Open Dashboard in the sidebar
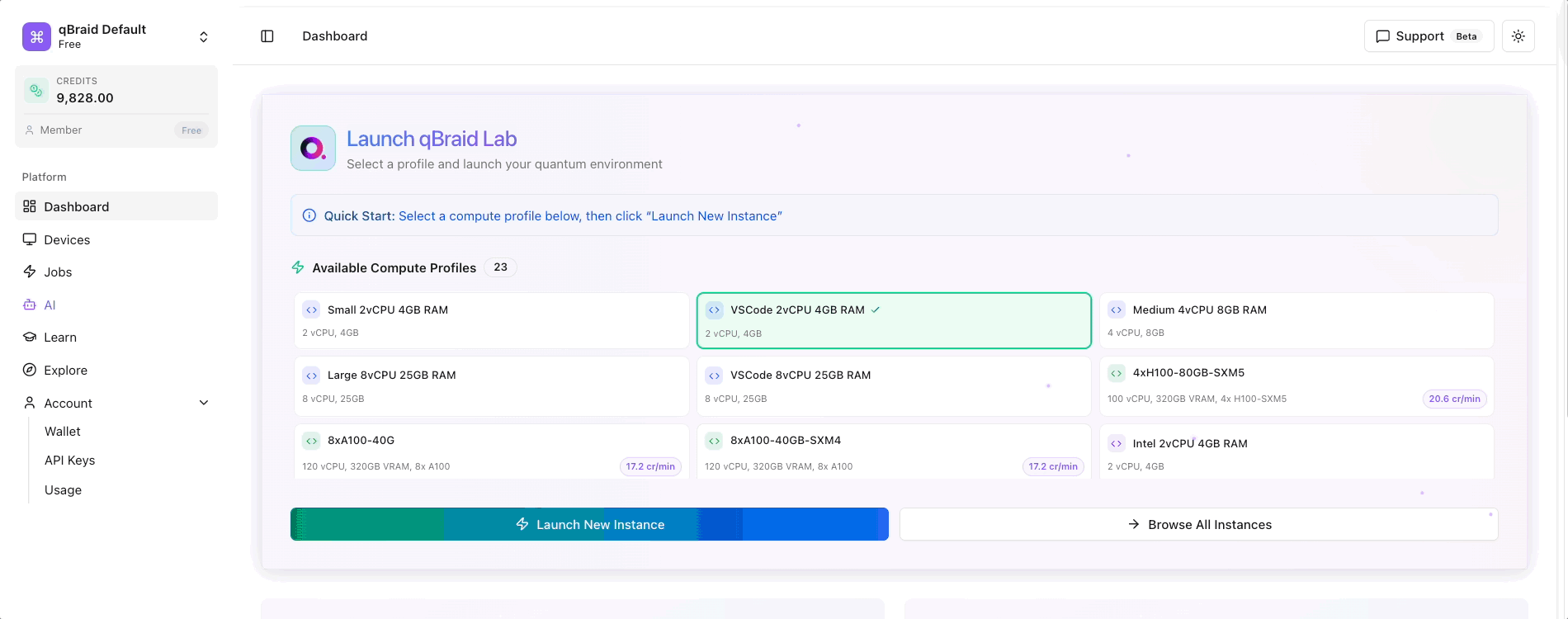 (116, 206)
